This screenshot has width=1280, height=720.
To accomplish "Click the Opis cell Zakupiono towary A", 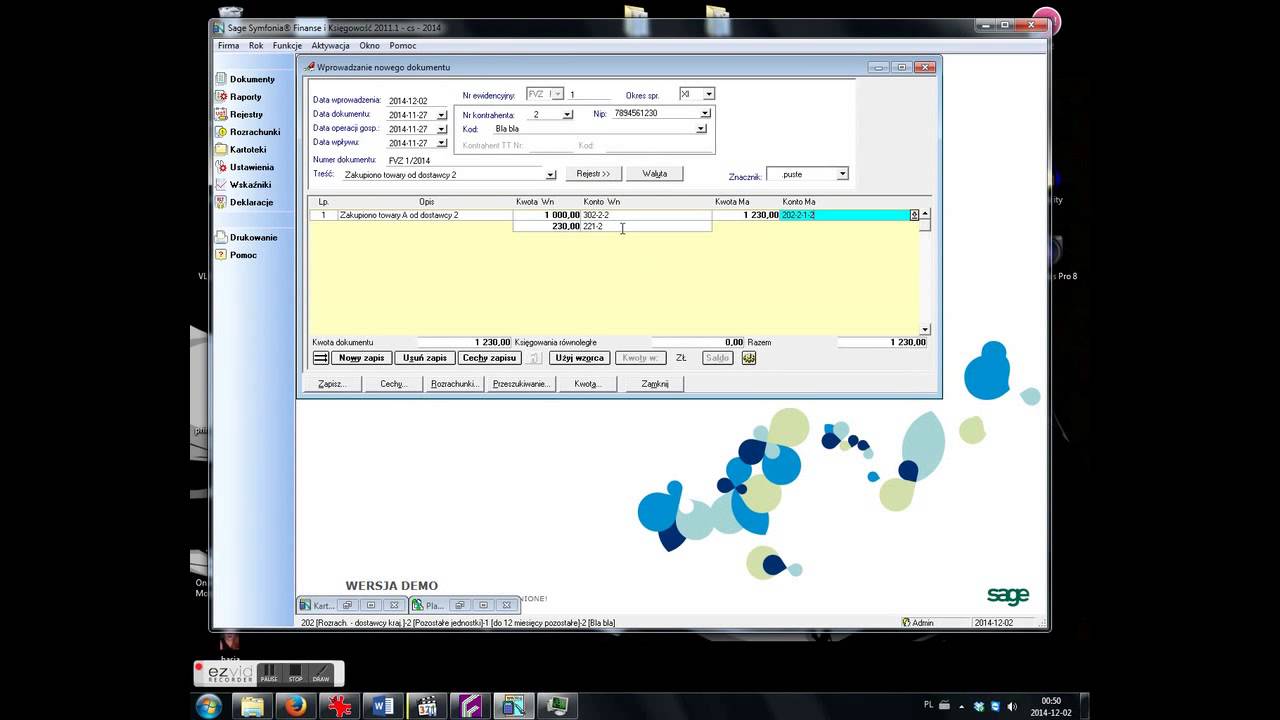I will 425,215.
